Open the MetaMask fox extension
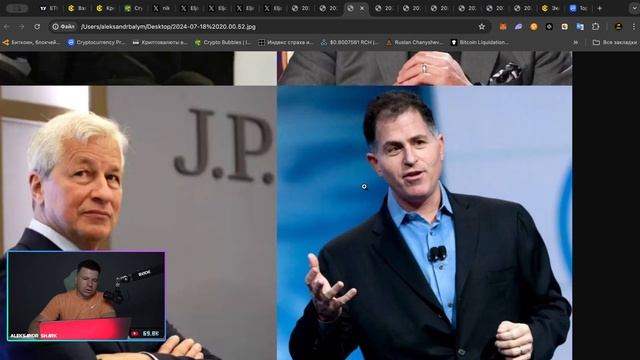The image size is (640, 360). 503,27
